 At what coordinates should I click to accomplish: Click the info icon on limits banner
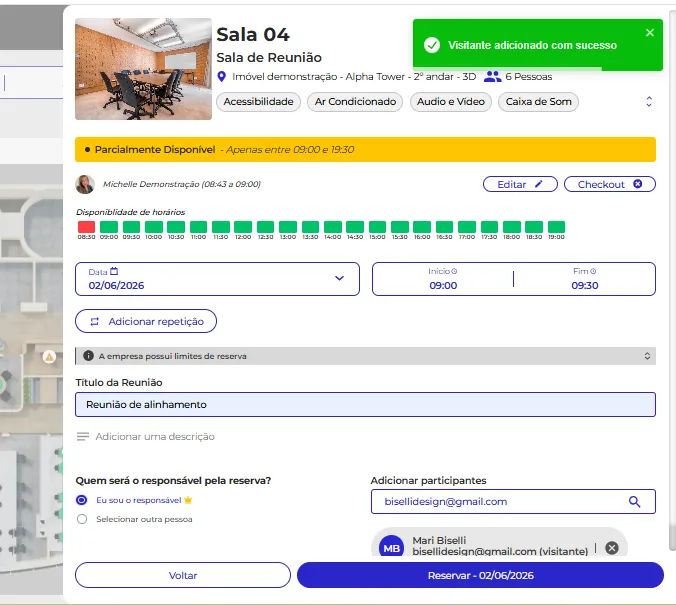[x=88, y=356]
